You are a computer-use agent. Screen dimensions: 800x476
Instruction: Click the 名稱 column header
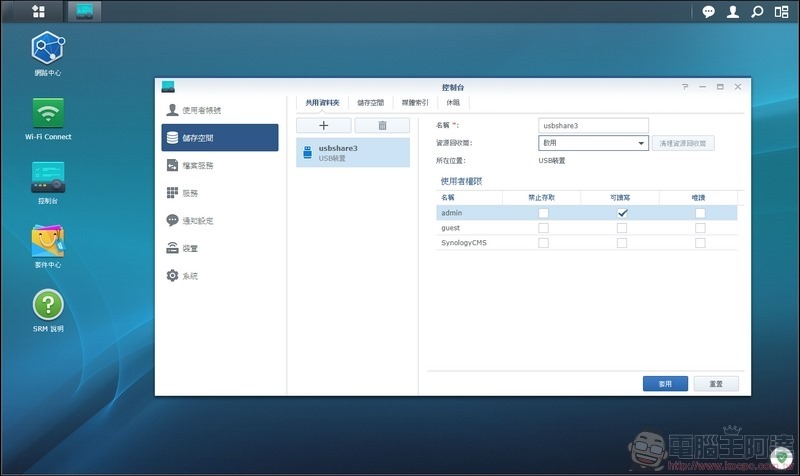click(x=469, y=197)
